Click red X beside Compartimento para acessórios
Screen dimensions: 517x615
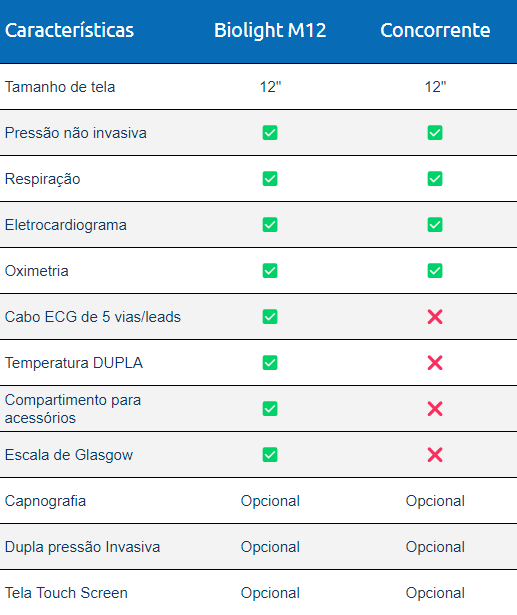pyautogui.click(x=435, y=409)
